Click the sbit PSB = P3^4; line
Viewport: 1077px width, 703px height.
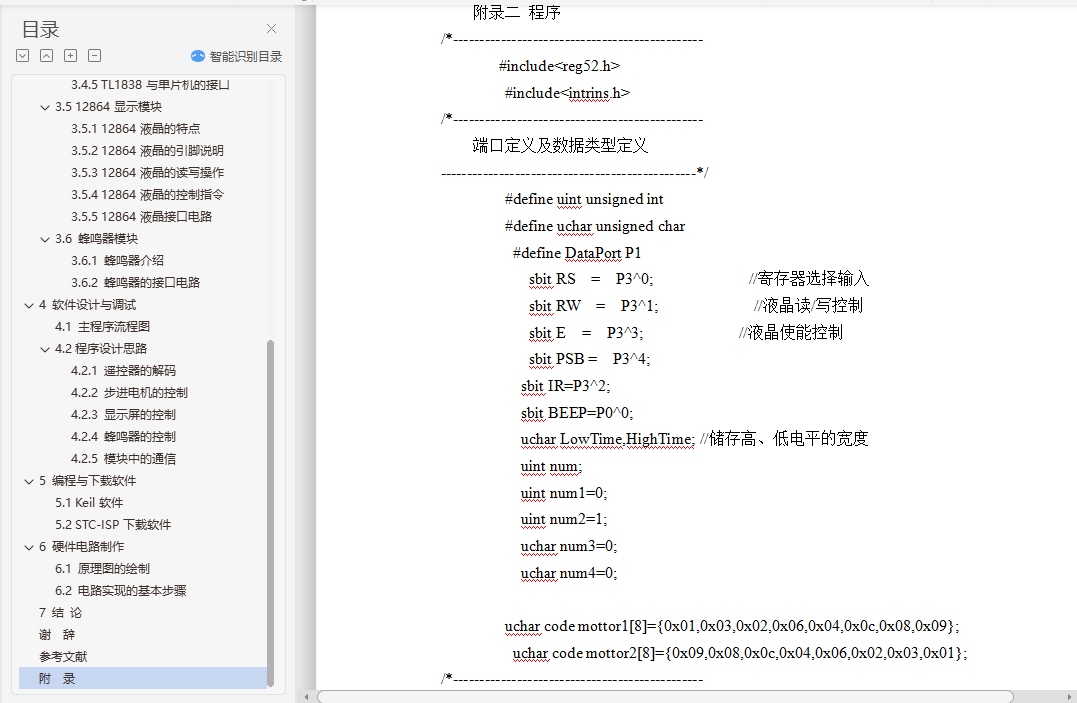pos(589,359)
